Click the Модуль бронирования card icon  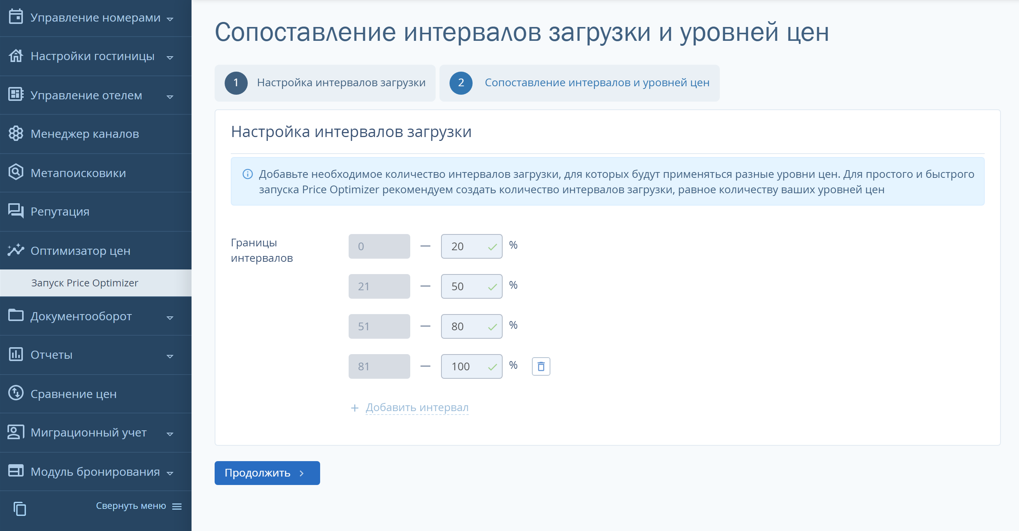click(16, 471)
